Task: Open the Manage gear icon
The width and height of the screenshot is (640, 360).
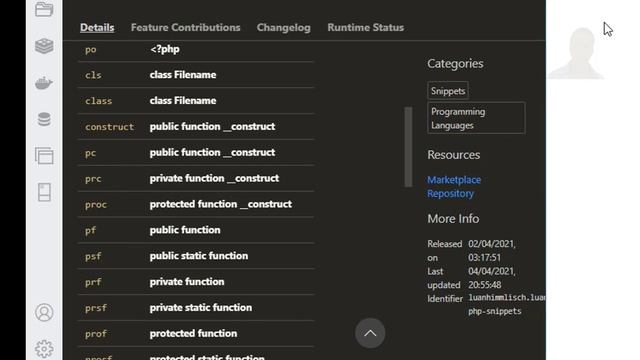Action: click(x=44, y=349)
